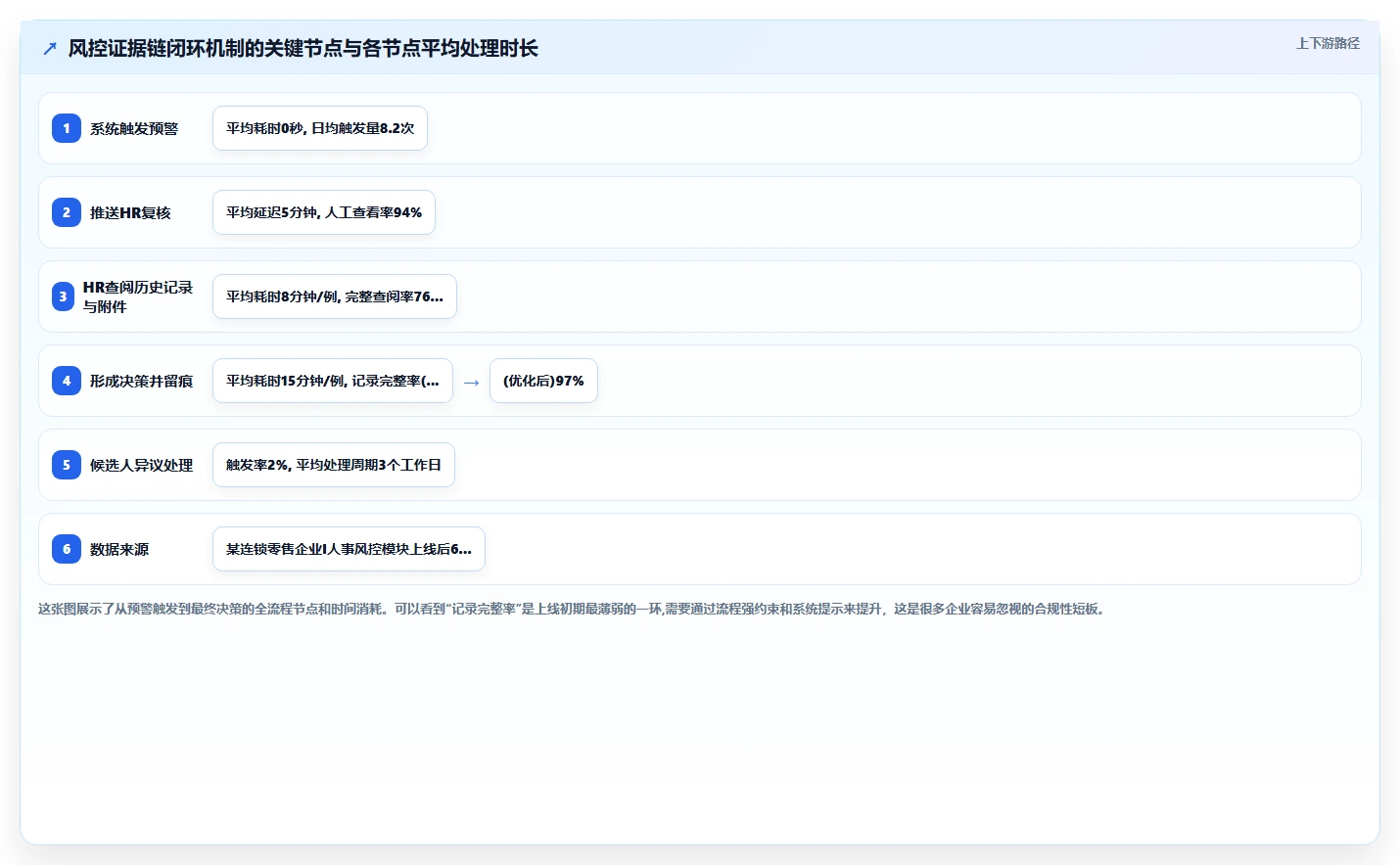
Task: Click the 平均延迟5分钟, 人工查看率94% chip
Action: 324,212
